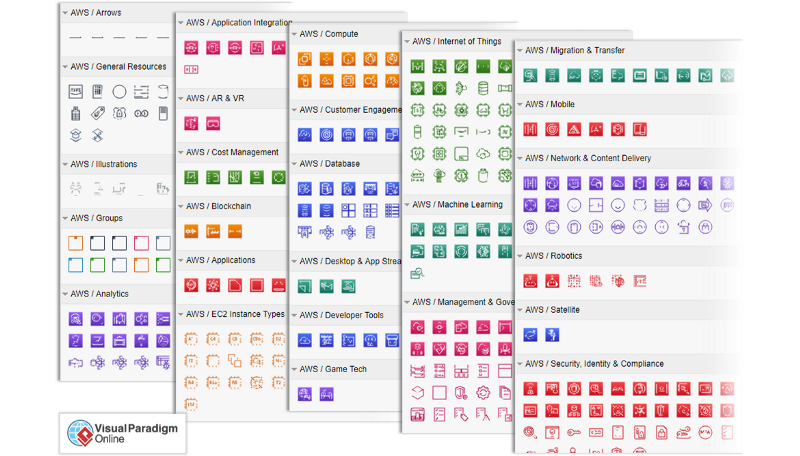Screen dimensions: 800x456
Task: Click the AWS / Security, Identity & Compliance title
Action: [x=594, y=364]
